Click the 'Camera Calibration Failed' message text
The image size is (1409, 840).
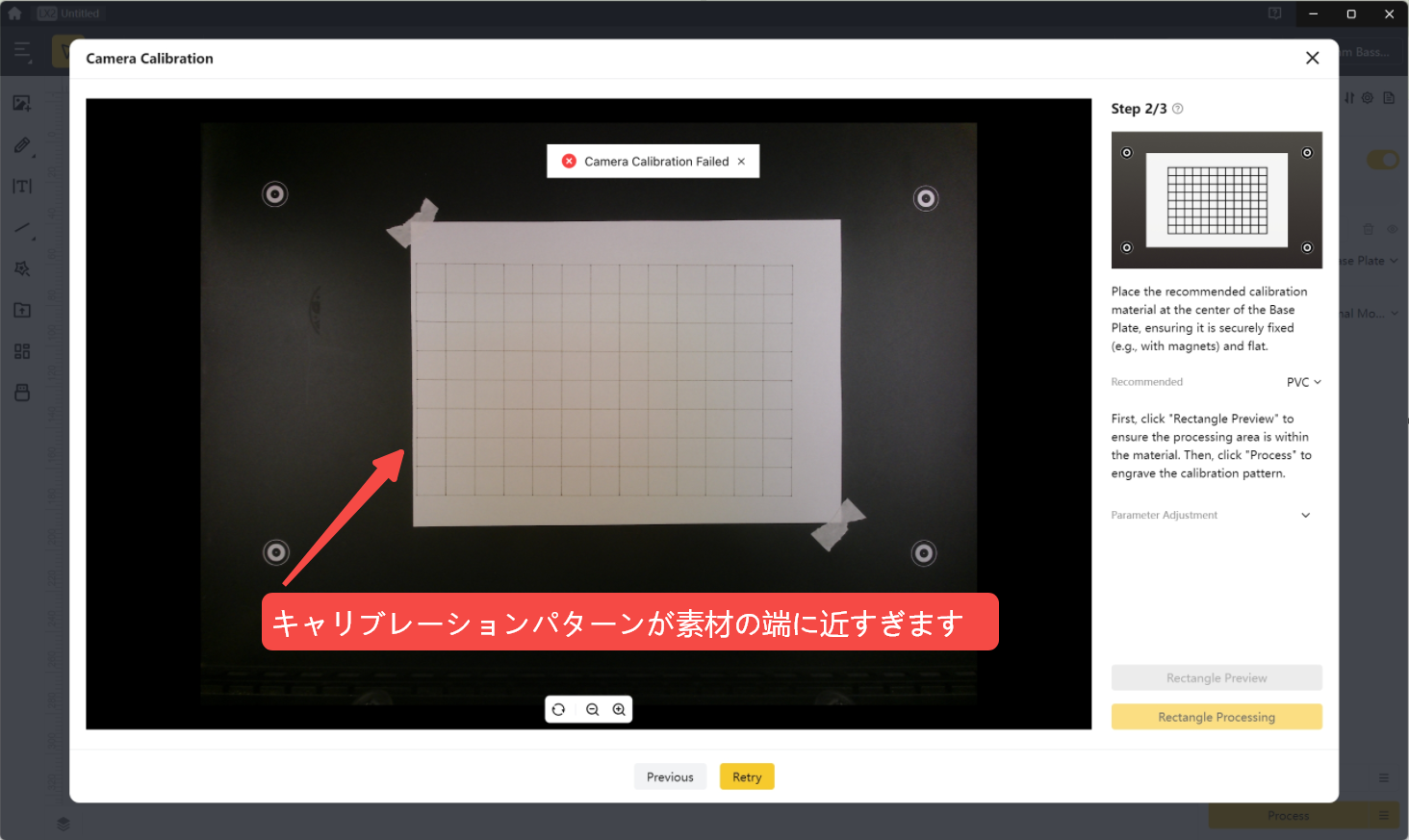656,162
